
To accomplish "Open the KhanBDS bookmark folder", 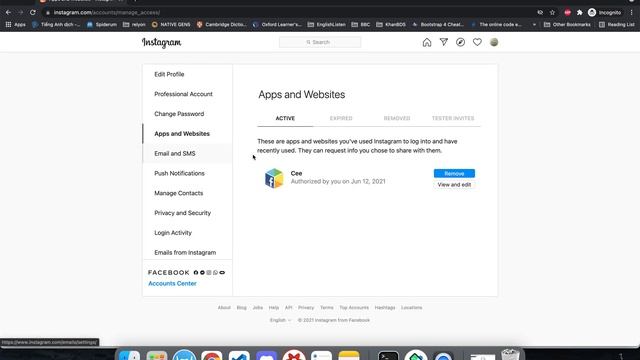I will pyautogui.click(x=391, y=24).
